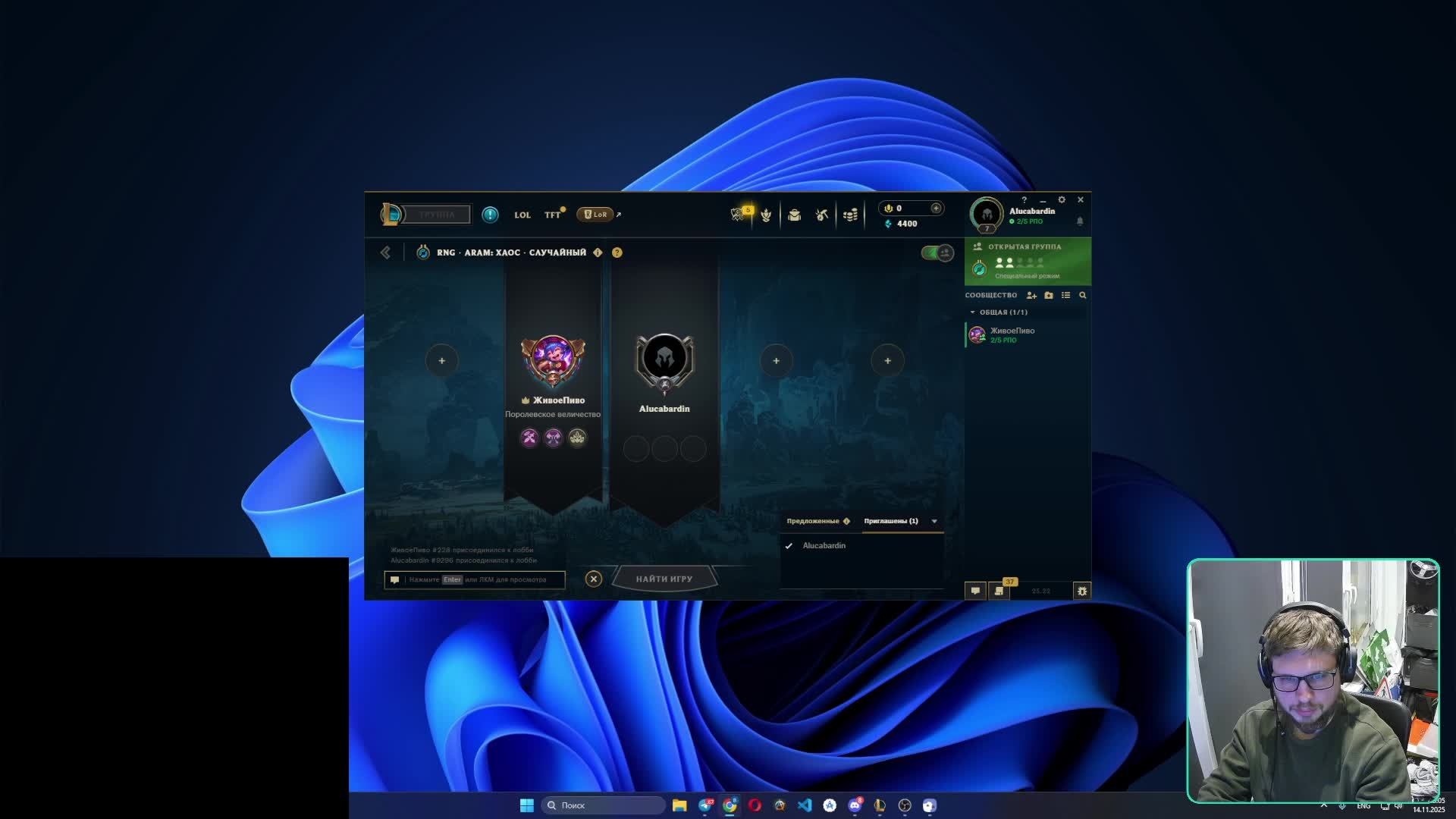The width and height of the screenshot is (1456, 819).
Task: Open the TFT menu item
Action: tap(552, 215)
